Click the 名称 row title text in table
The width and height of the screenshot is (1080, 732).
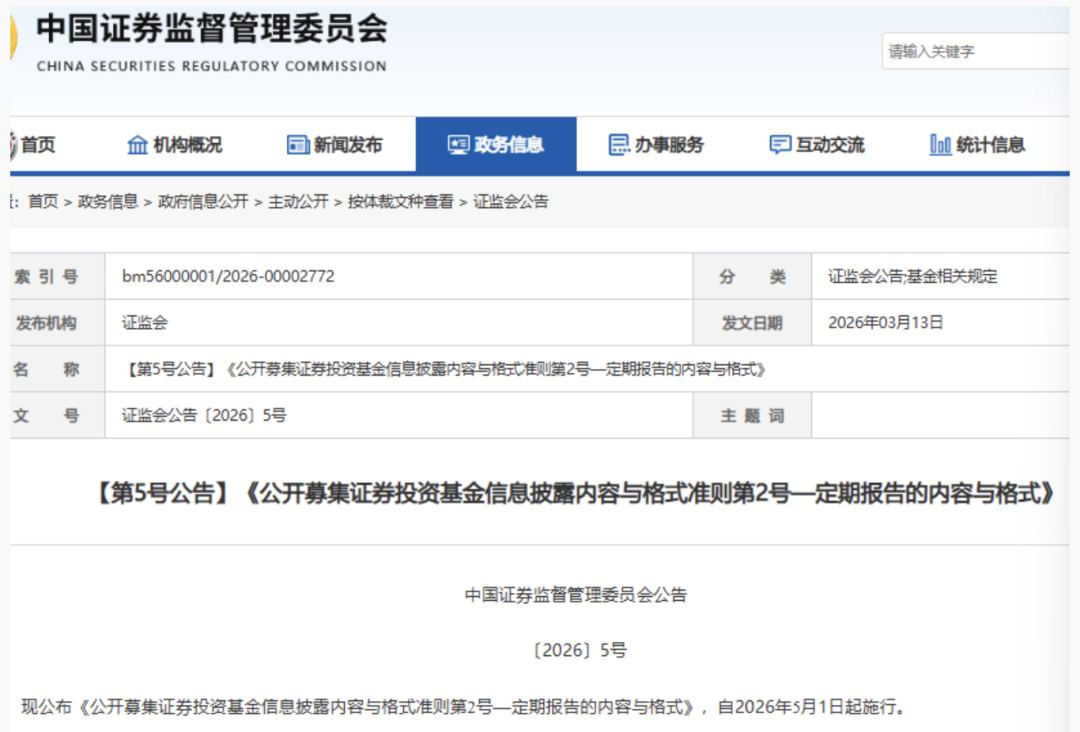tap(444, 369)
